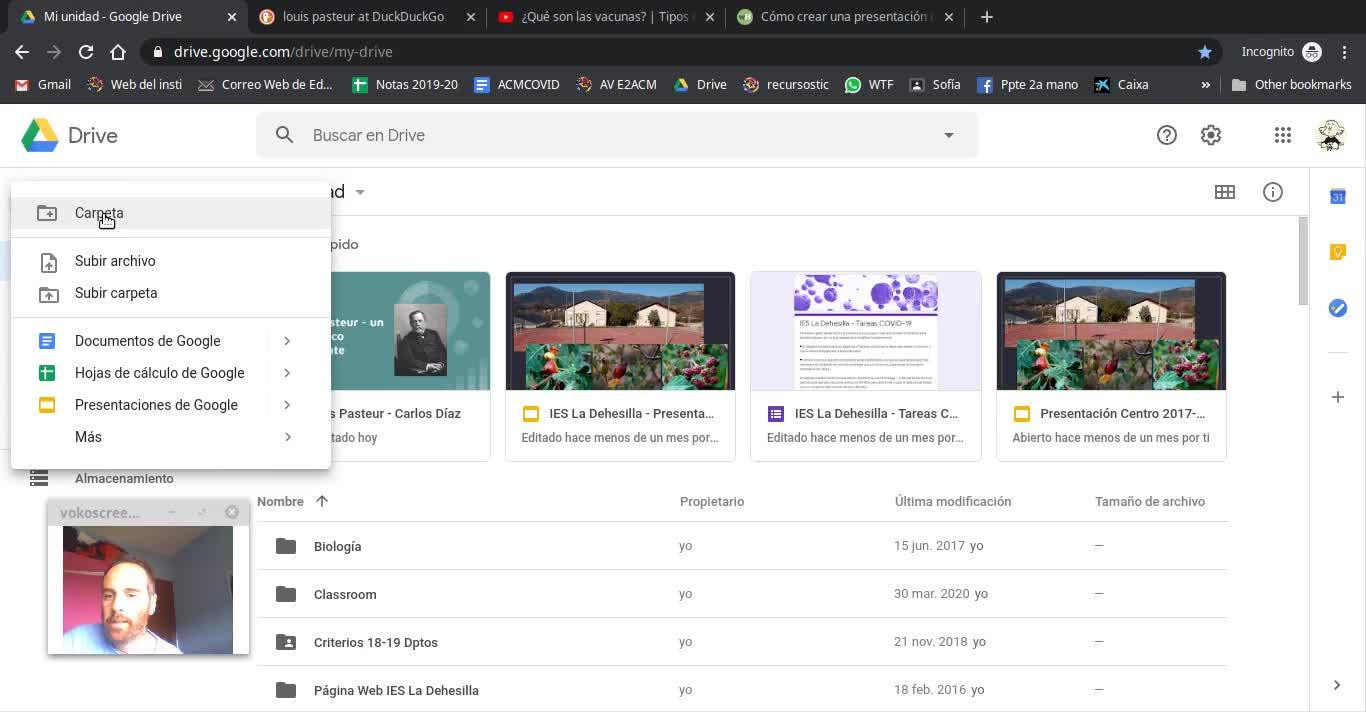Open the Gmail bookmark
1366x712 pixels.
click(43, 85)
